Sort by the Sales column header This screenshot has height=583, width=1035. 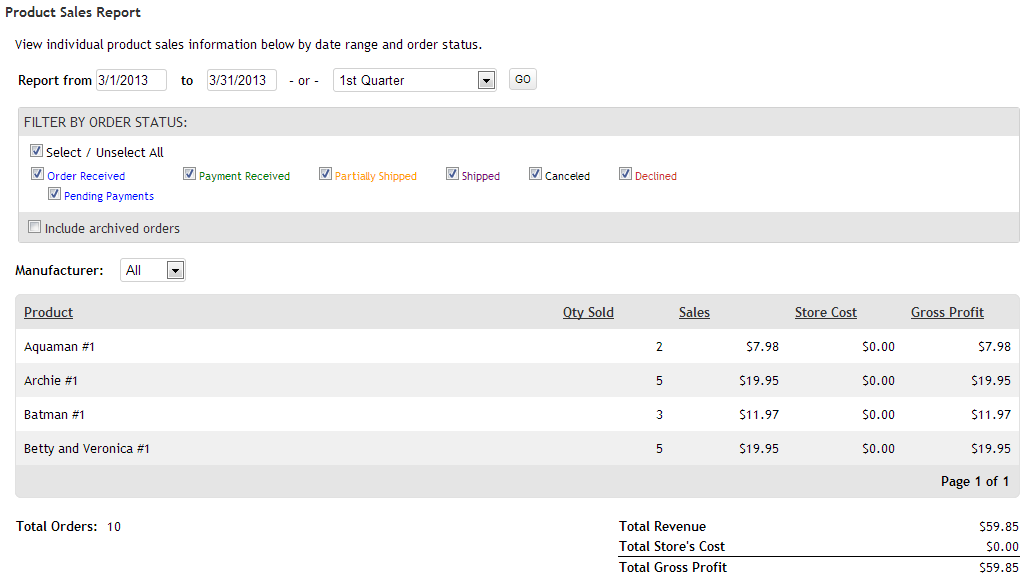pos(694,312)
